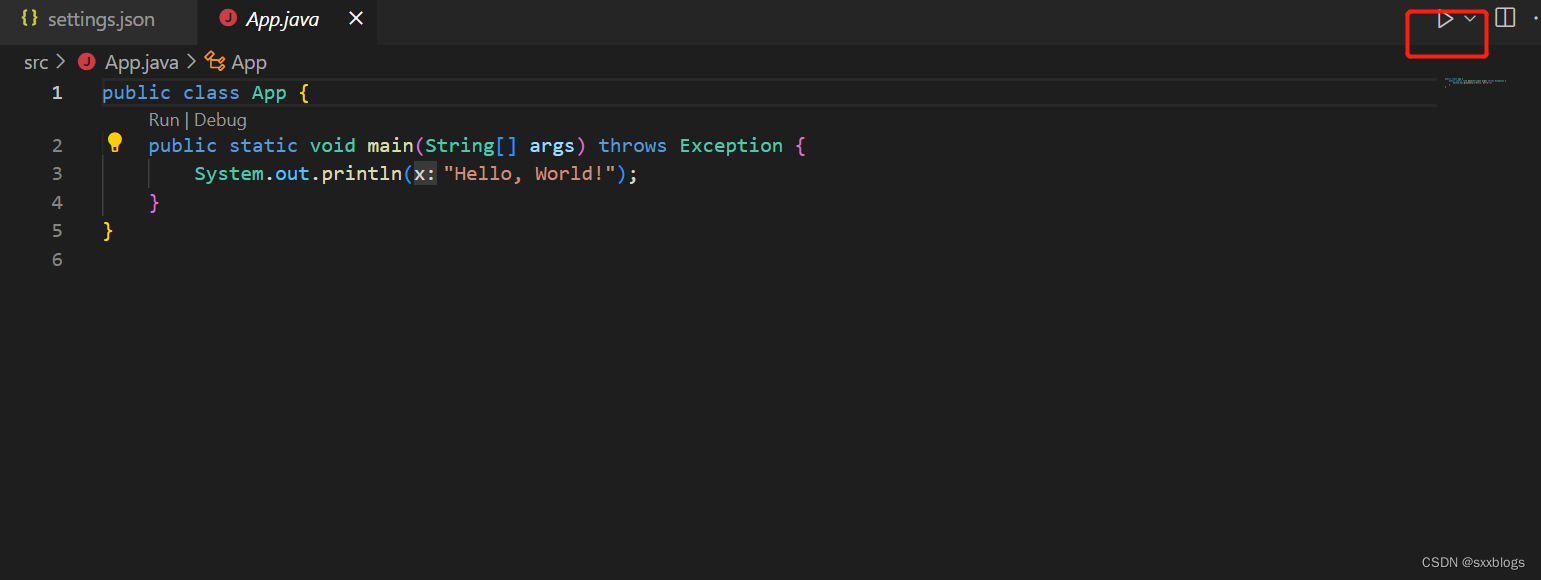Click the Debug code lens link
The height and width of the screenshot is (580, 1541).
[220, 119]
